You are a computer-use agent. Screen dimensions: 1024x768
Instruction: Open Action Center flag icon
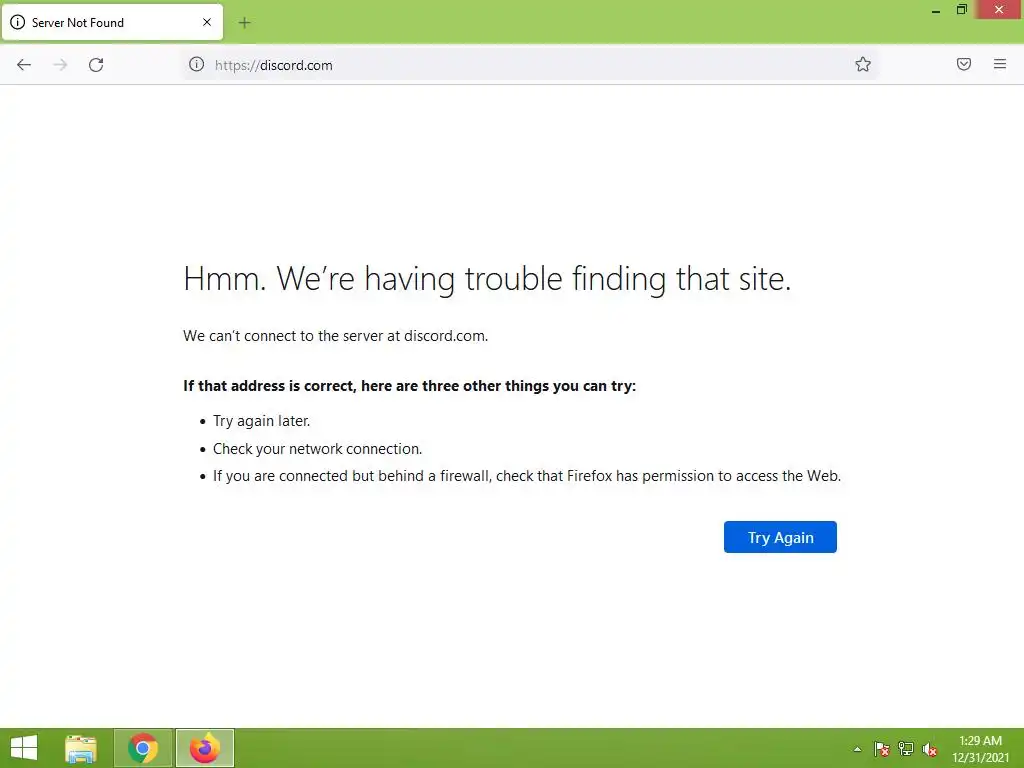click(x=882, y=749)
